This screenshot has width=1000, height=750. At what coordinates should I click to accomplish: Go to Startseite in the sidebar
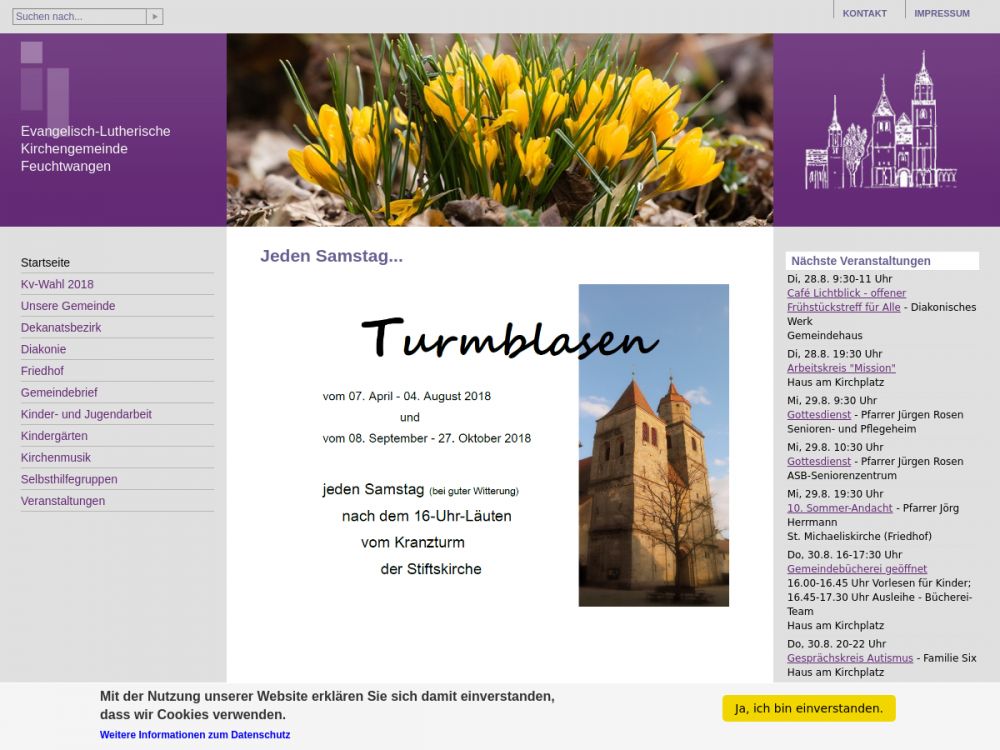click(45, 263)
